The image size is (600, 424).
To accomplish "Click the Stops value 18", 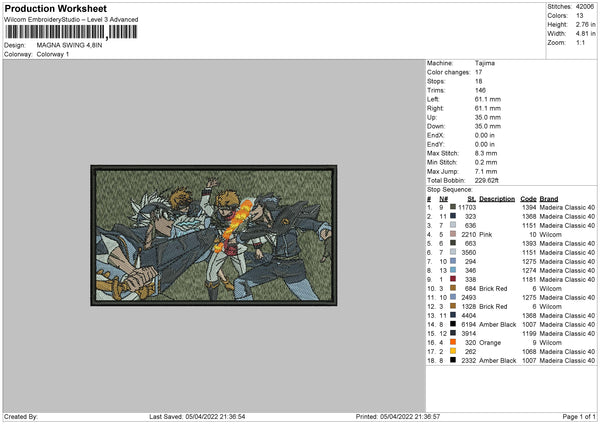I will 478,81.
